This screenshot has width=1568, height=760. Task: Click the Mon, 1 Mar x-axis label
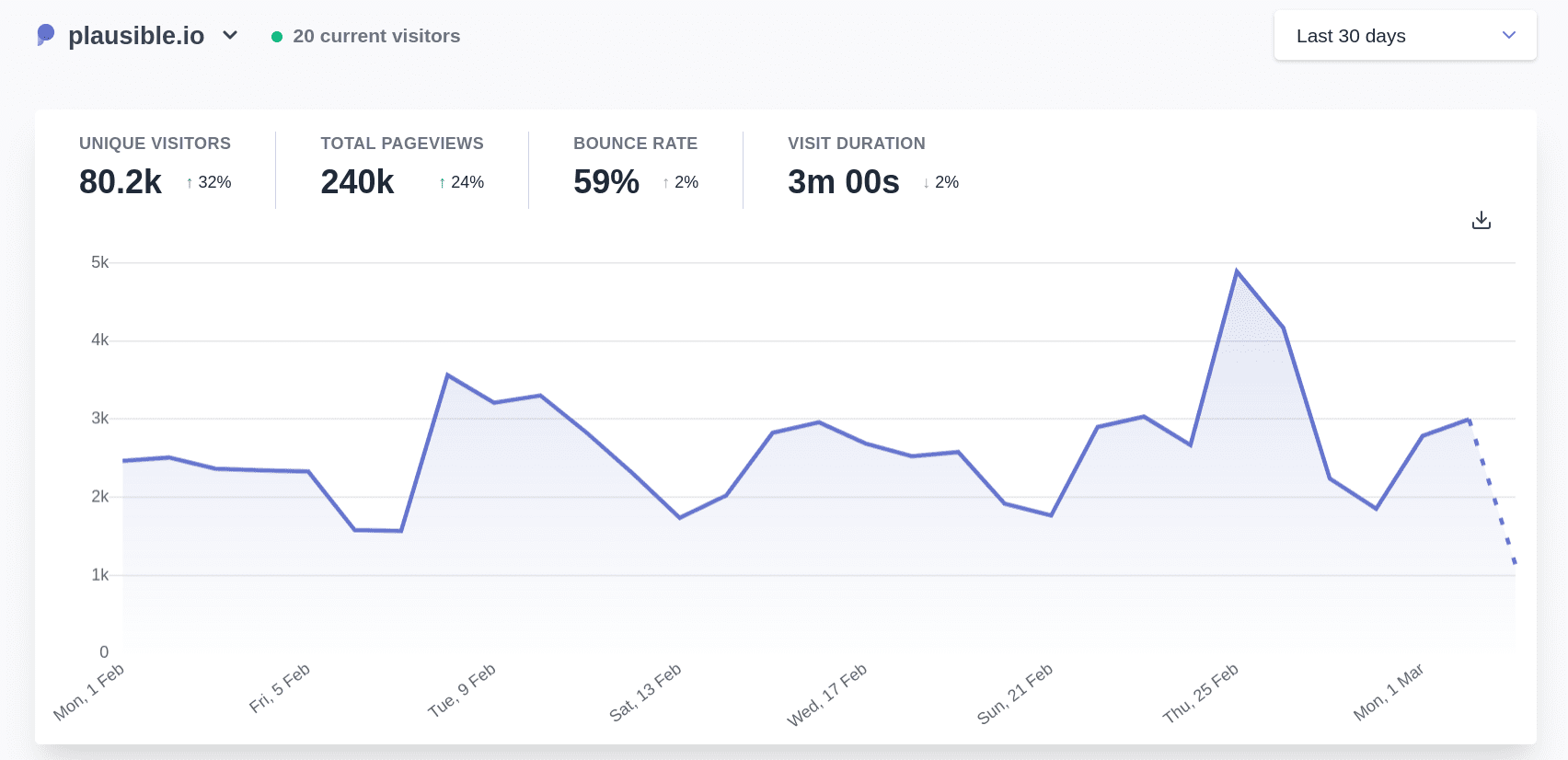pyautogui.click(x=1389, y=692)
